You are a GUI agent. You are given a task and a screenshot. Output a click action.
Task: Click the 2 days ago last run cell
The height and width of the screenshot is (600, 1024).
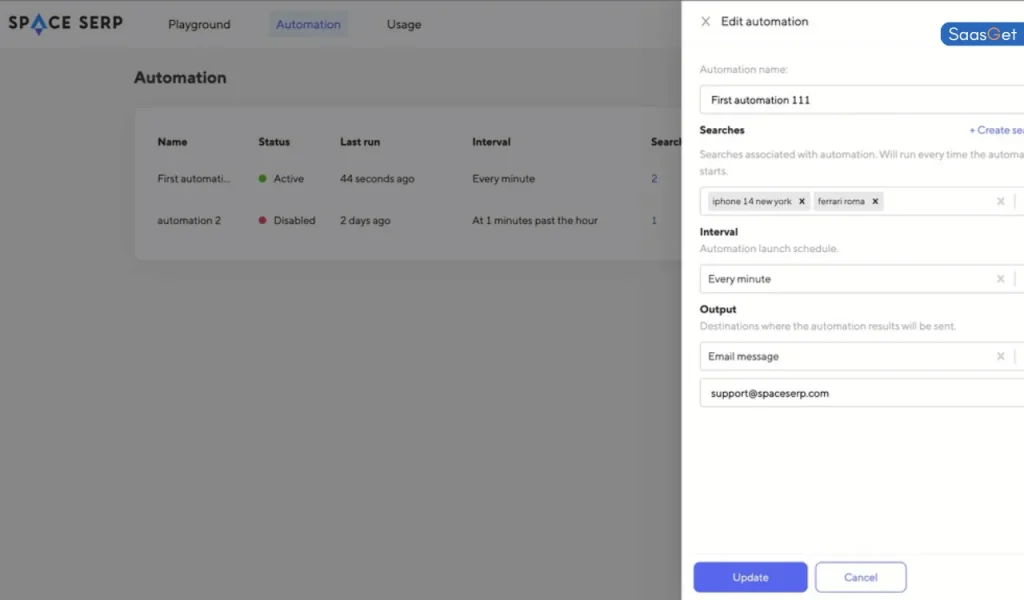point(365,220)
